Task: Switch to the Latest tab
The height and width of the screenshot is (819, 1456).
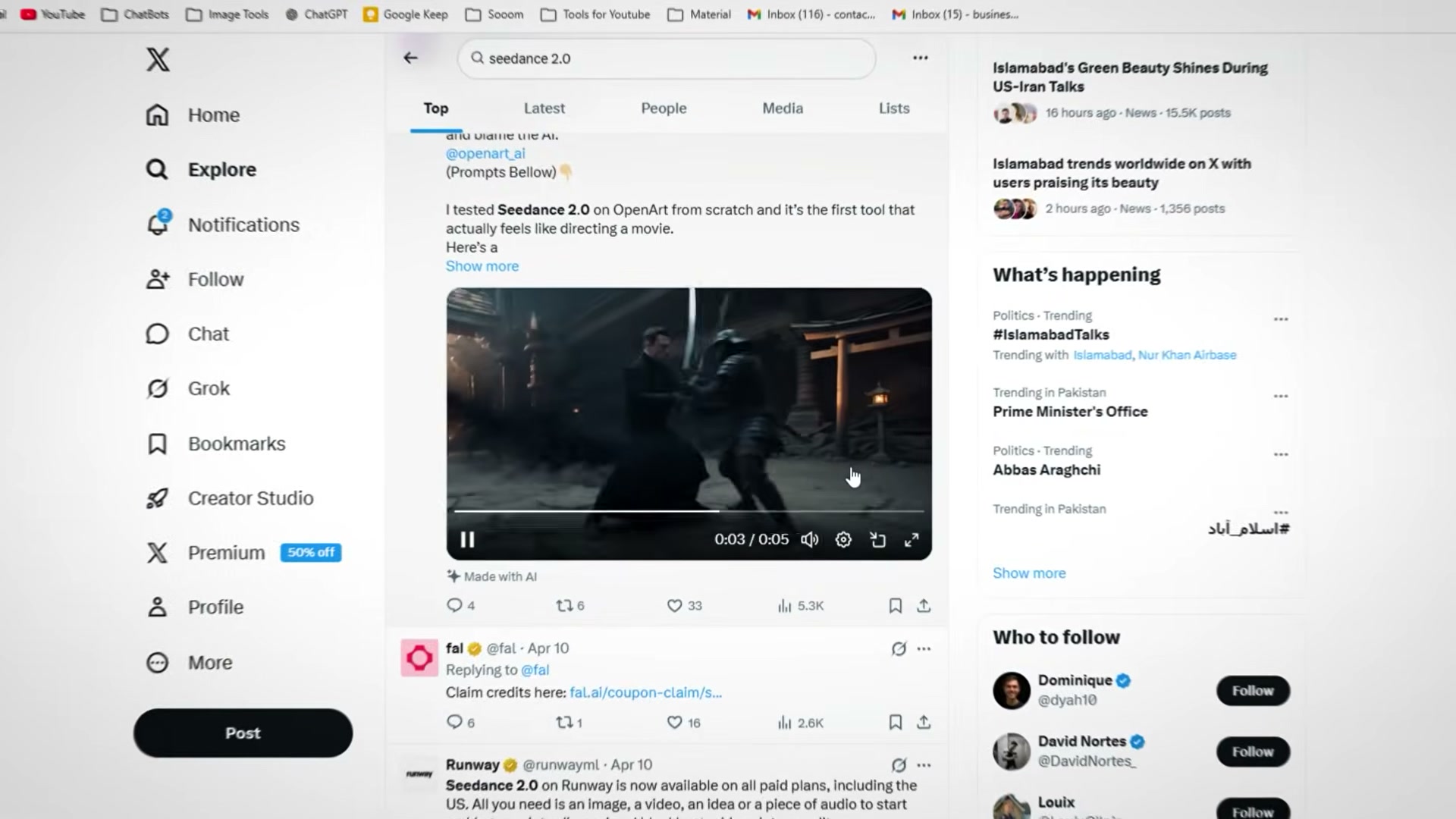Action: 544,108
